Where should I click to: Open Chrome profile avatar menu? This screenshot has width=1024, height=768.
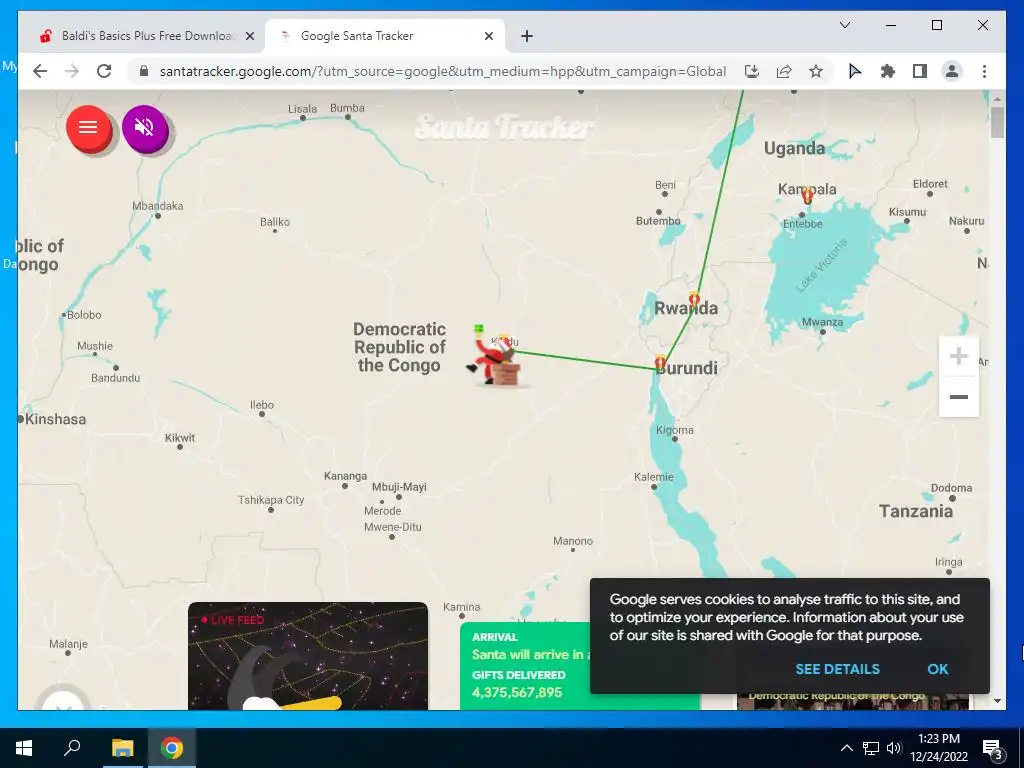pos(952,71)
